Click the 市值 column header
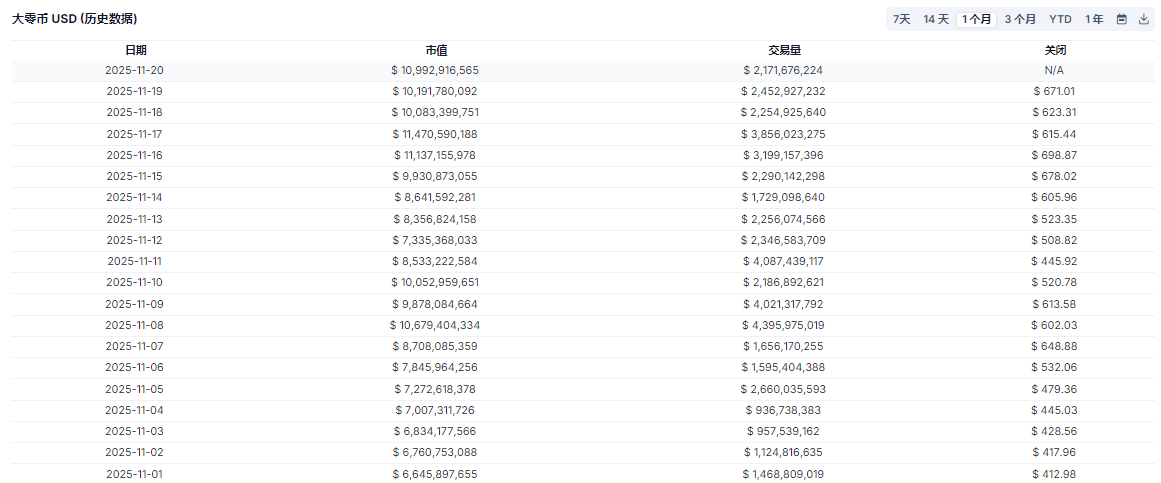1161x483 pixels. [x=435, y=50]
